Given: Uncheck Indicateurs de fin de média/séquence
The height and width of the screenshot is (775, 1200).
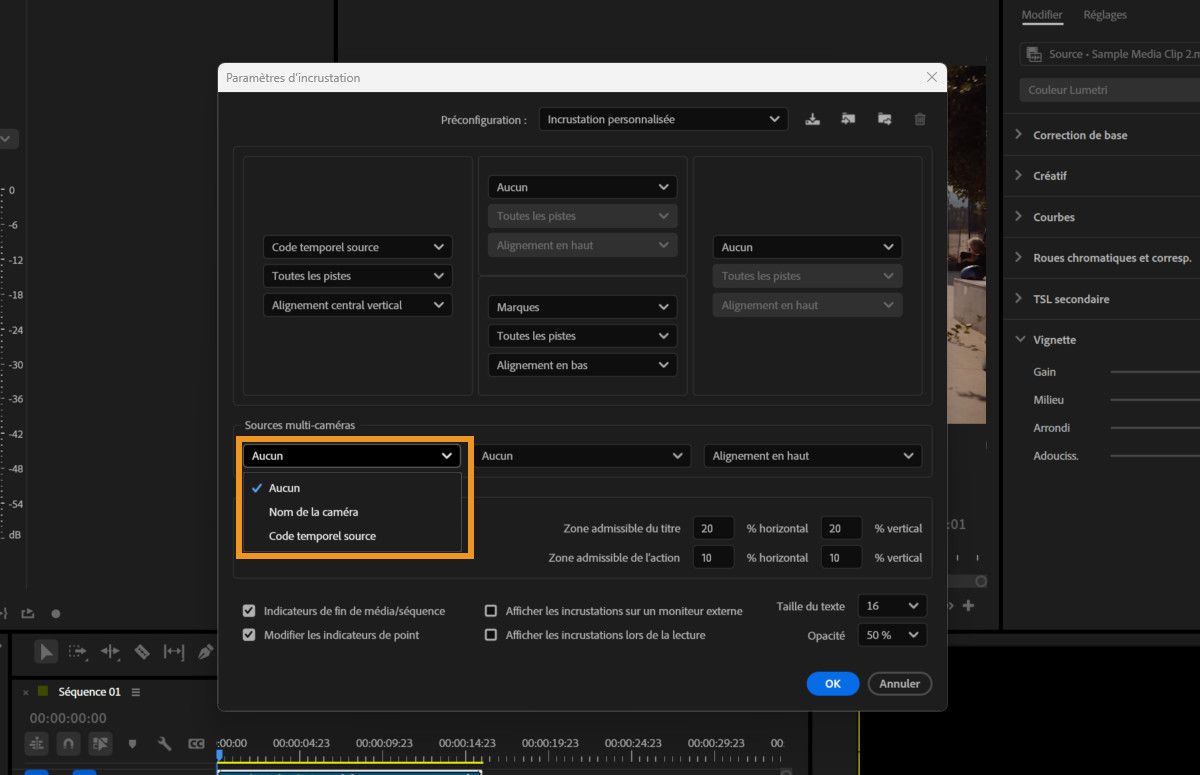Looking at the screenshot, I should point(249,611).
